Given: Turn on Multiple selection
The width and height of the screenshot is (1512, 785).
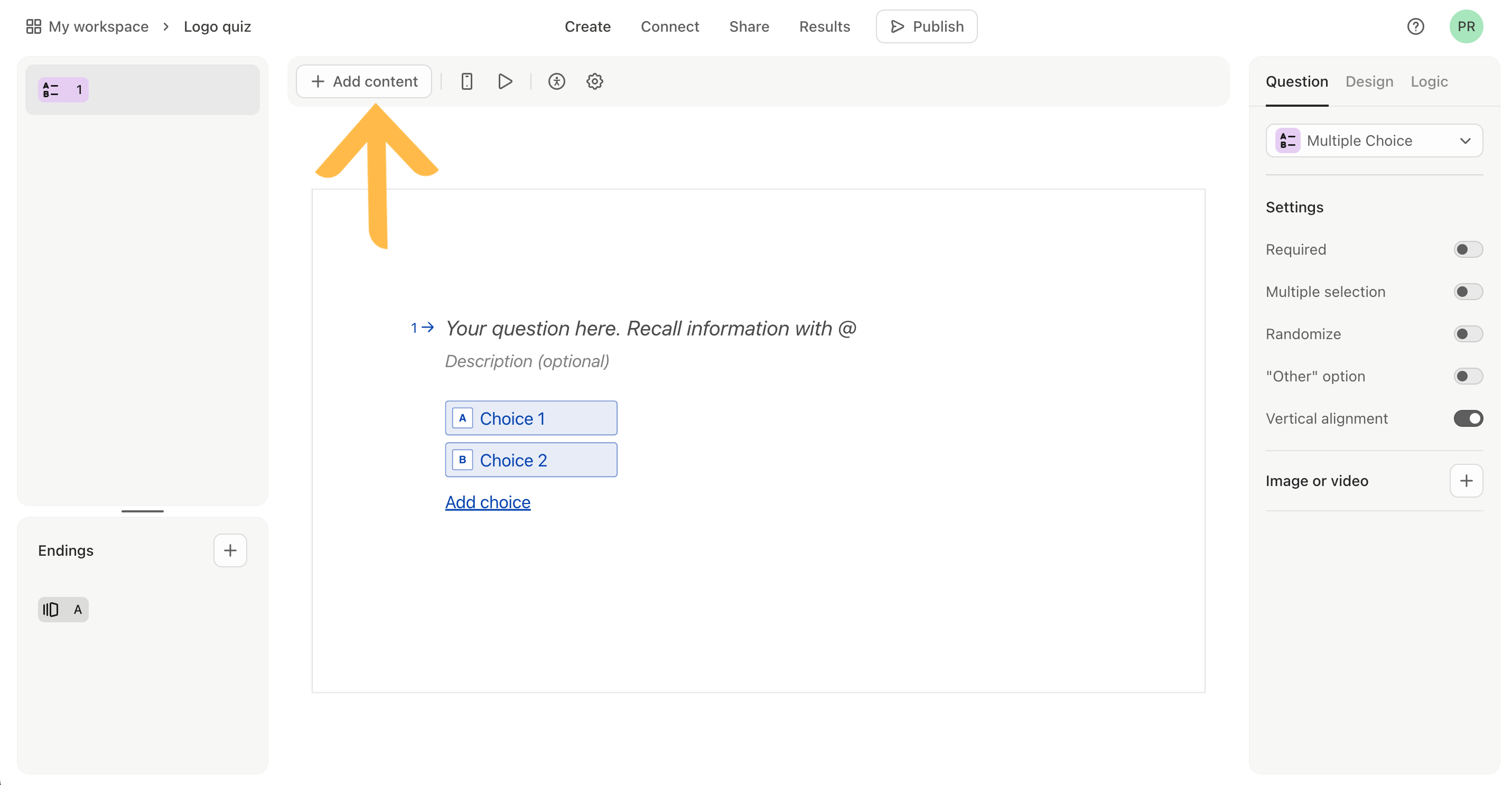Looking at the screenshot, I should coord(1468,291).
